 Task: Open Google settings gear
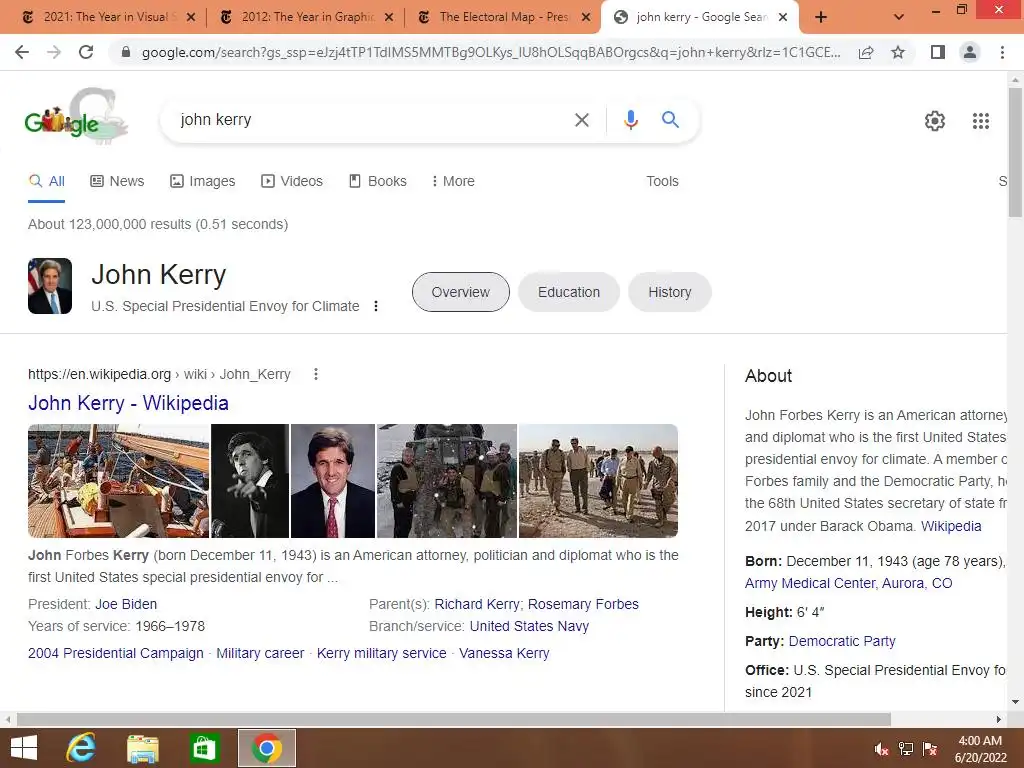pyautogui.click(x=935, y=121)
